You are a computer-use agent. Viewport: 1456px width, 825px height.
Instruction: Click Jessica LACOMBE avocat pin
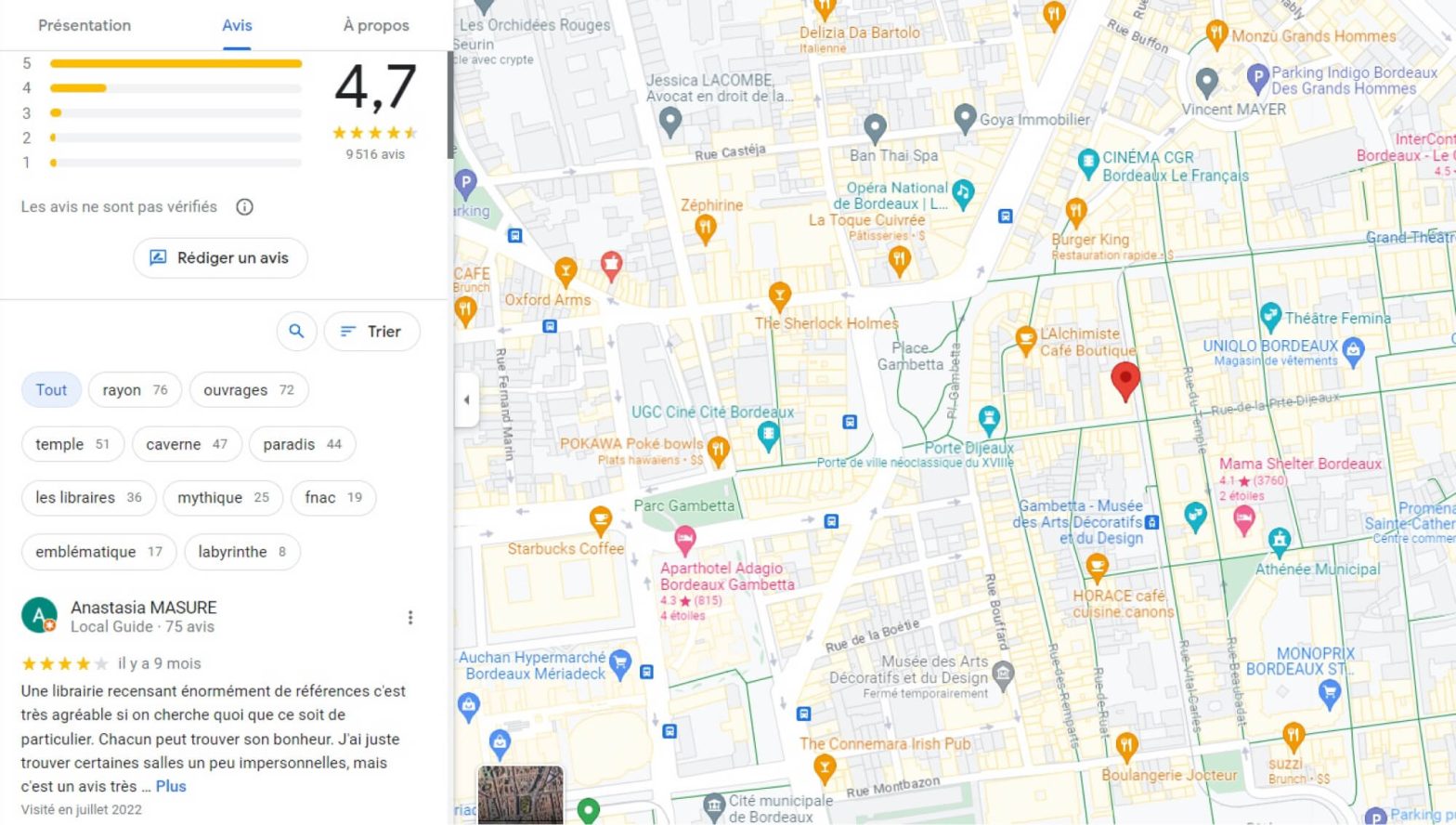(670, 120)
